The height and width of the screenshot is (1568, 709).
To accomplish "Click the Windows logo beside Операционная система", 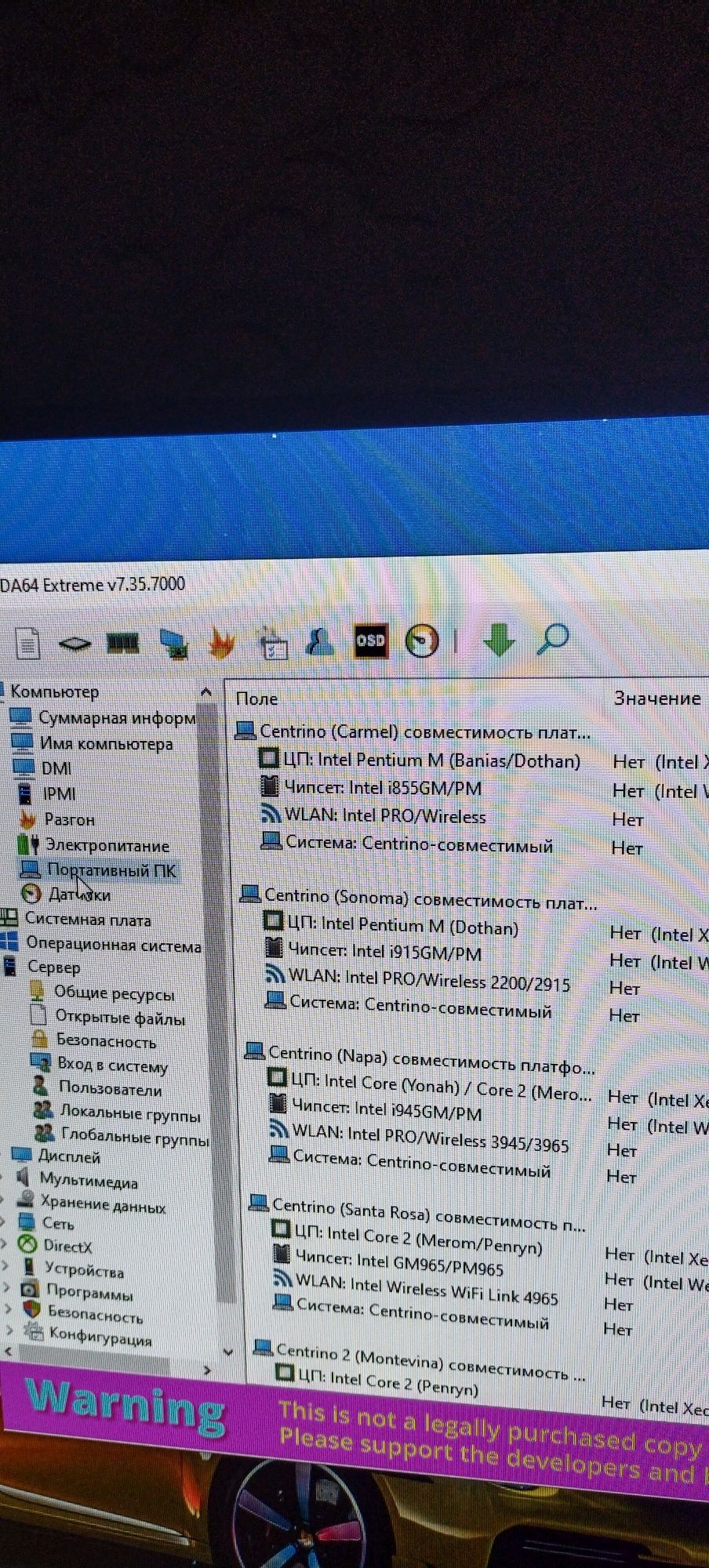I will click(x=9, y=942).
